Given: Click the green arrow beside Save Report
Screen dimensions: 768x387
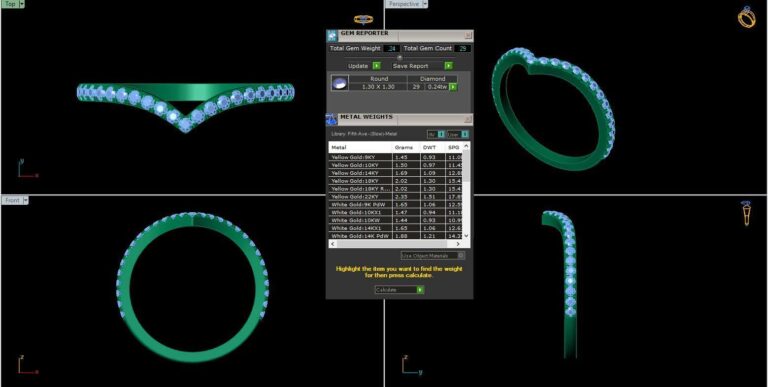Looking at the screenshot, I should point(448,66).
